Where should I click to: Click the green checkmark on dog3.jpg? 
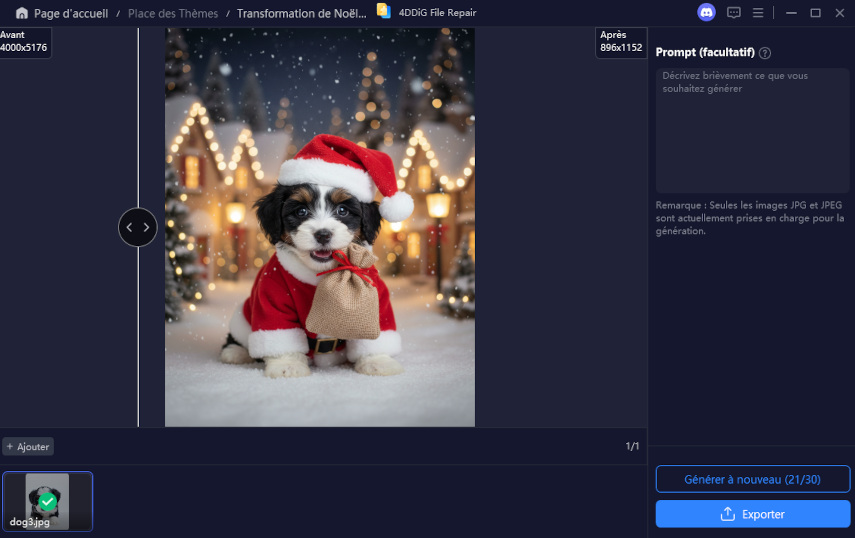(x=48, y=501)
